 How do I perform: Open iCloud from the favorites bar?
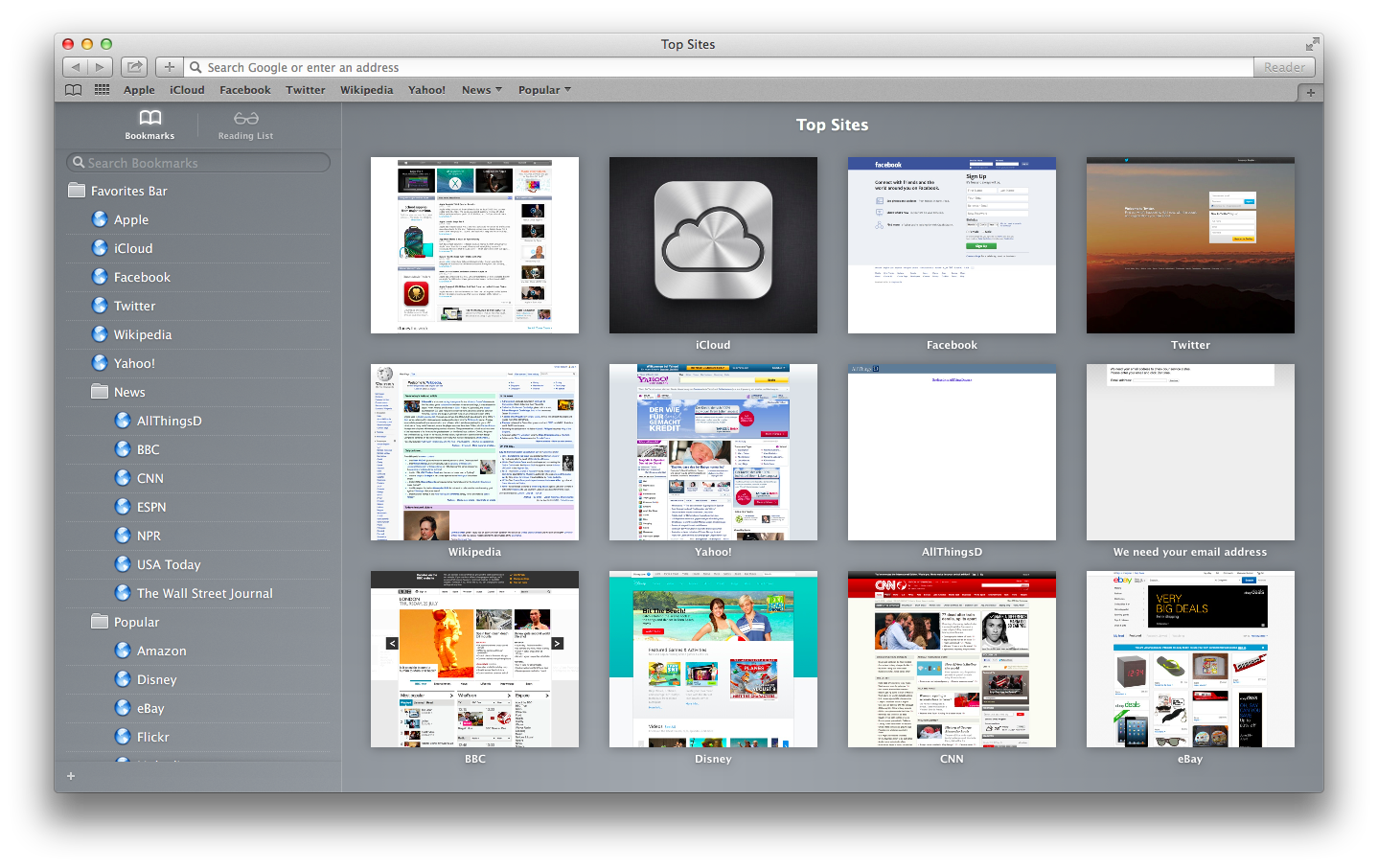click(187, 90)
